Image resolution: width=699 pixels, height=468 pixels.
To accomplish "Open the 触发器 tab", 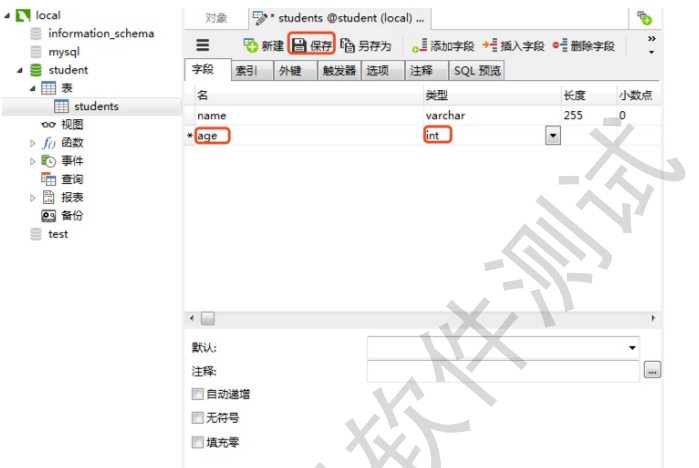I will click(x=339, y=71).
